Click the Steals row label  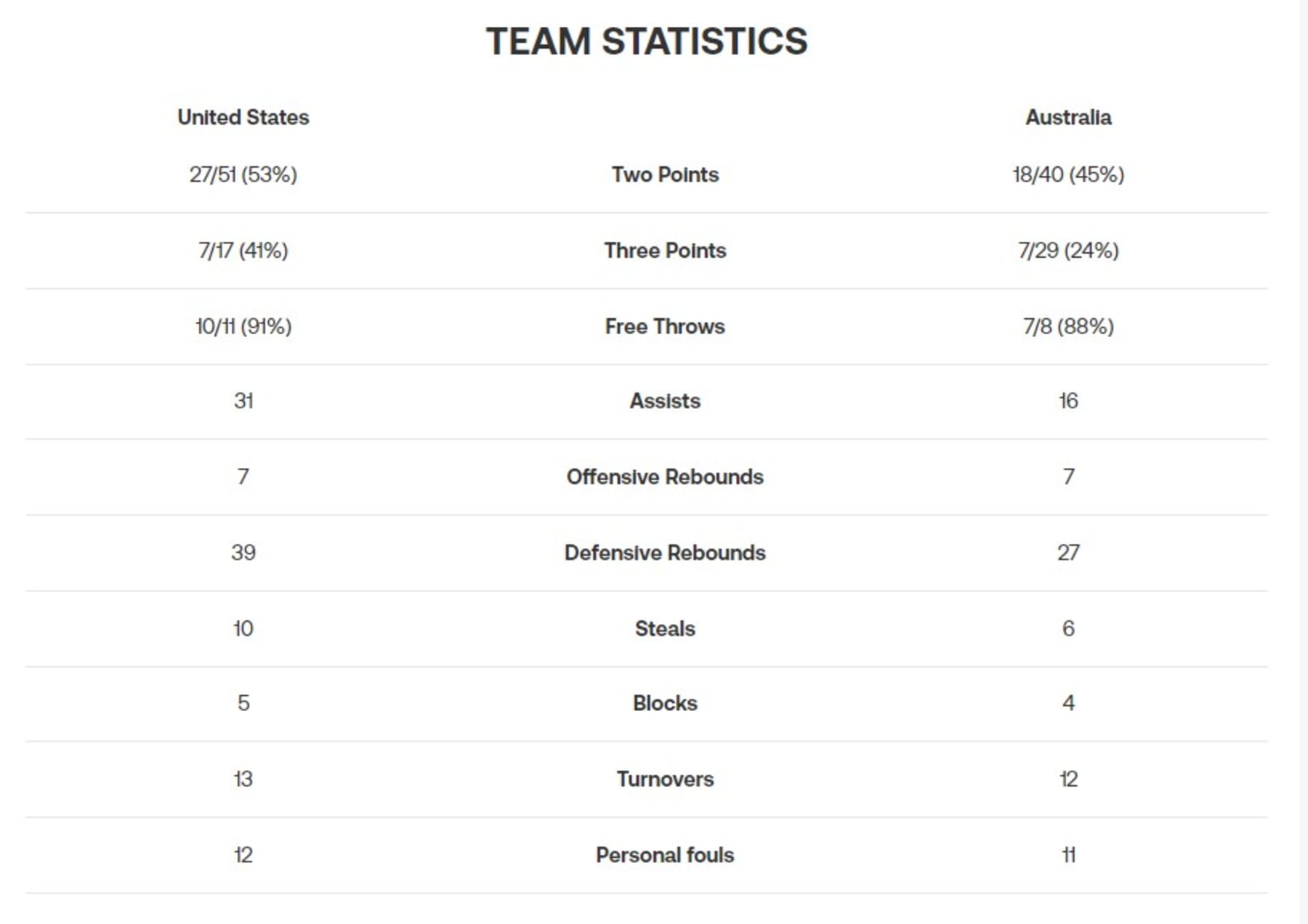click(665, 628)
